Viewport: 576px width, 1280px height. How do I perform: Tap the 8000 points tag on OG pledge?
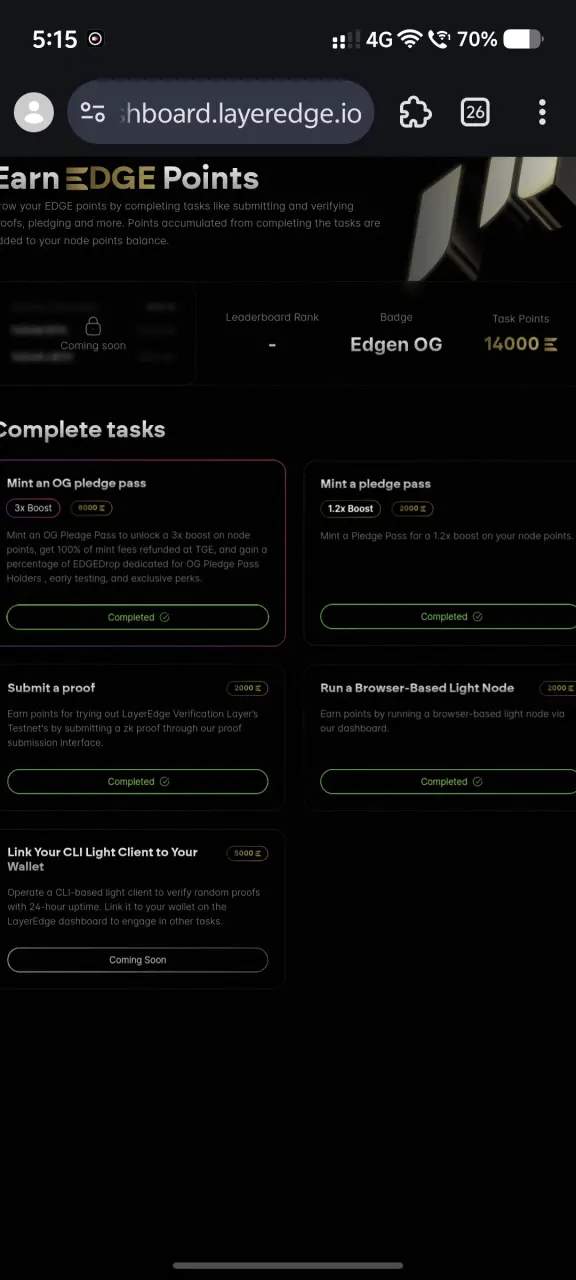point(91,508)
